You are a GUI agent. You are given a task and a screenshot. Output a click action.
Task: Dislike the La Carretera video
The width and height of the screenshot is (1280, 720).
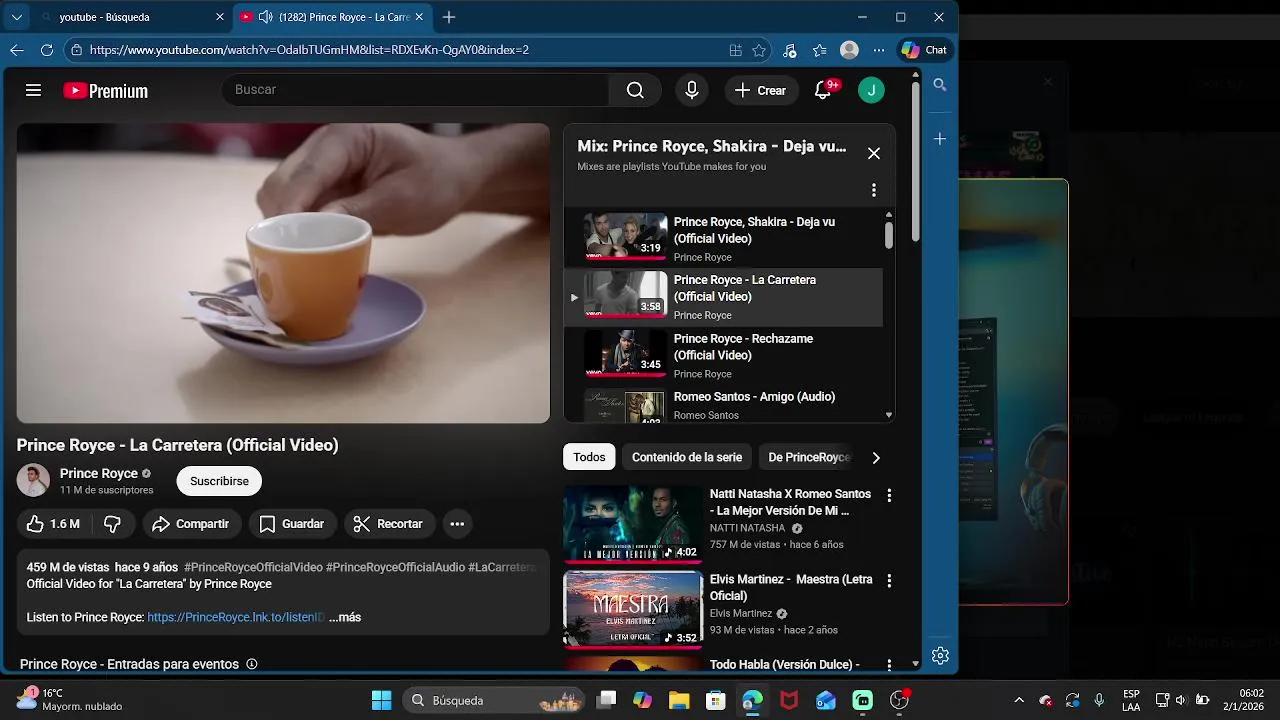point(112,524)
